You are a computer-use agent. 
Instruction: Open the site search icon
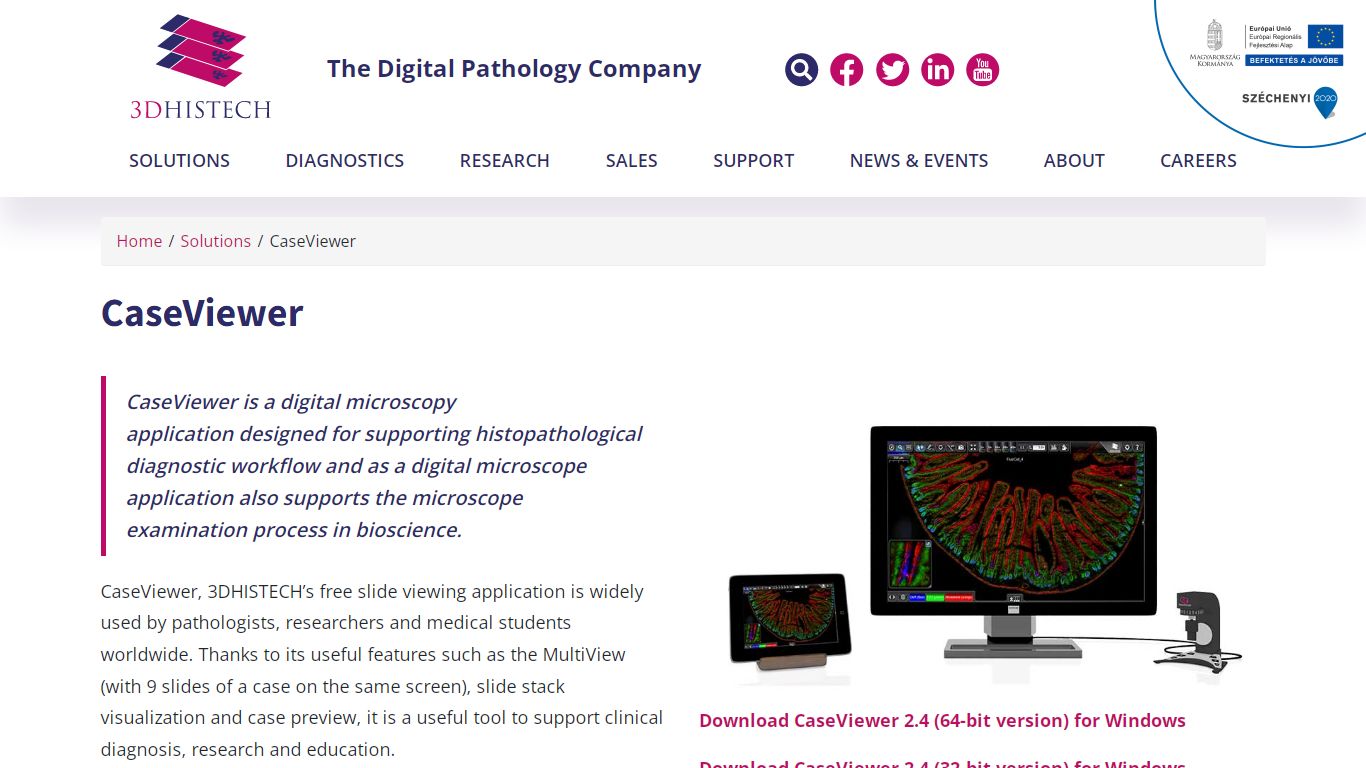pyautogui.click(x=801, y=70)
